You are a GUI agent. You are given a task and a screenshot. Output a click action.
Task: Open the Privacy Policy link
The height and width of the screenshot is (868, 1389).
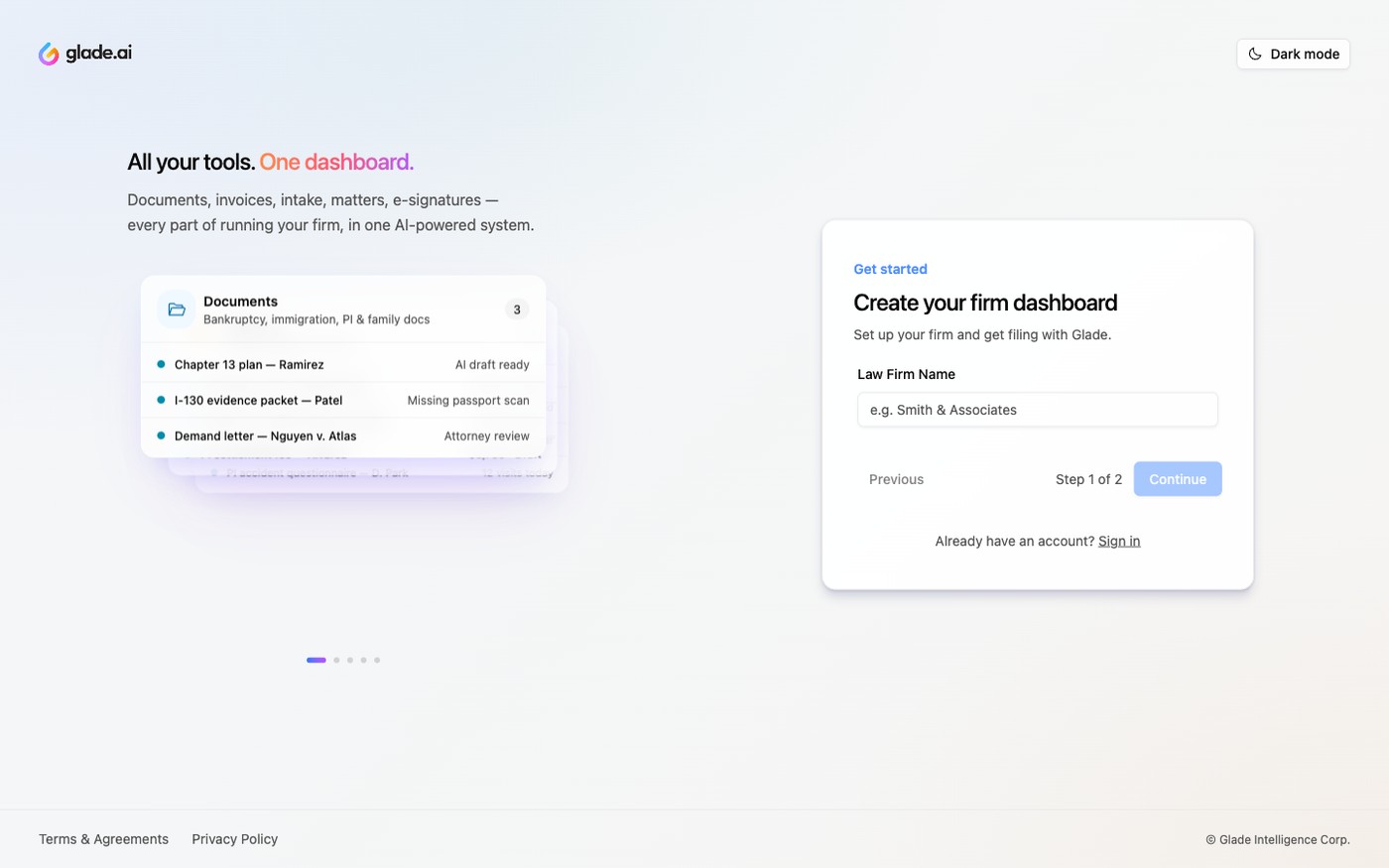235,839
